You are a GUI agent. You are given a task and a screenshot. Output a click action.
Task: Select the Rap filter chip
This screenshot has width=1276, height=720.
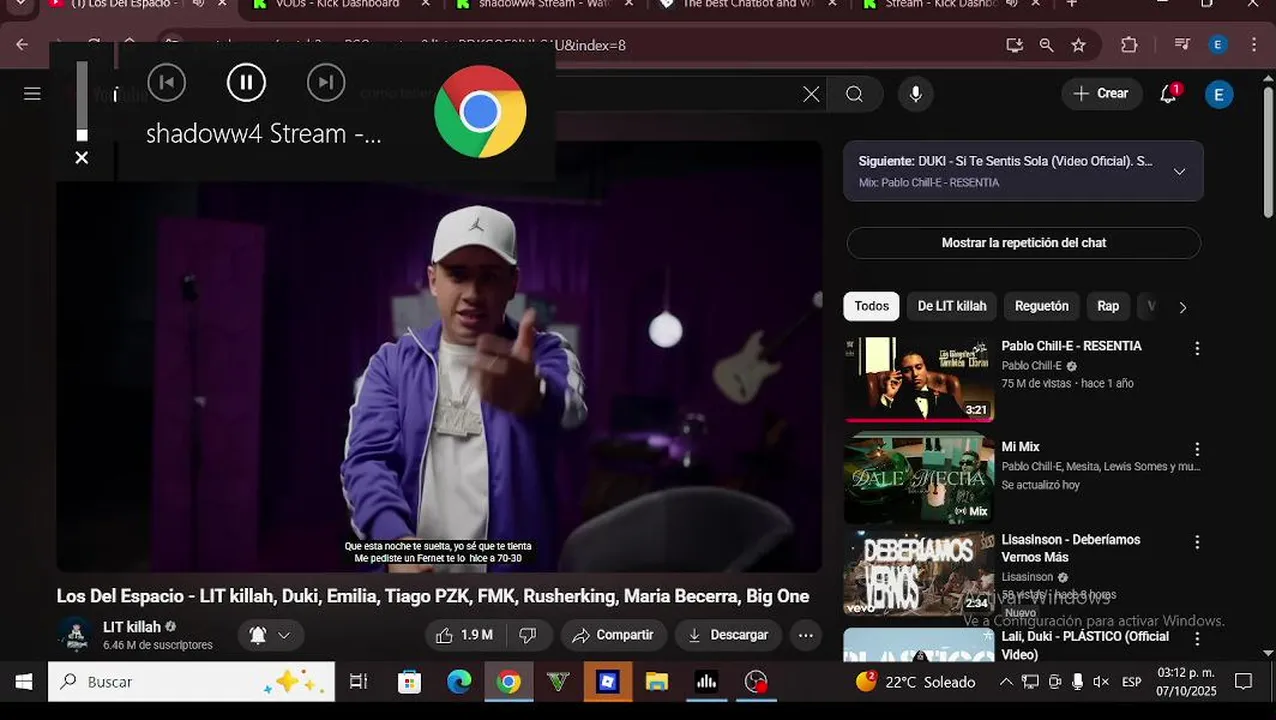click(1108, 306)
